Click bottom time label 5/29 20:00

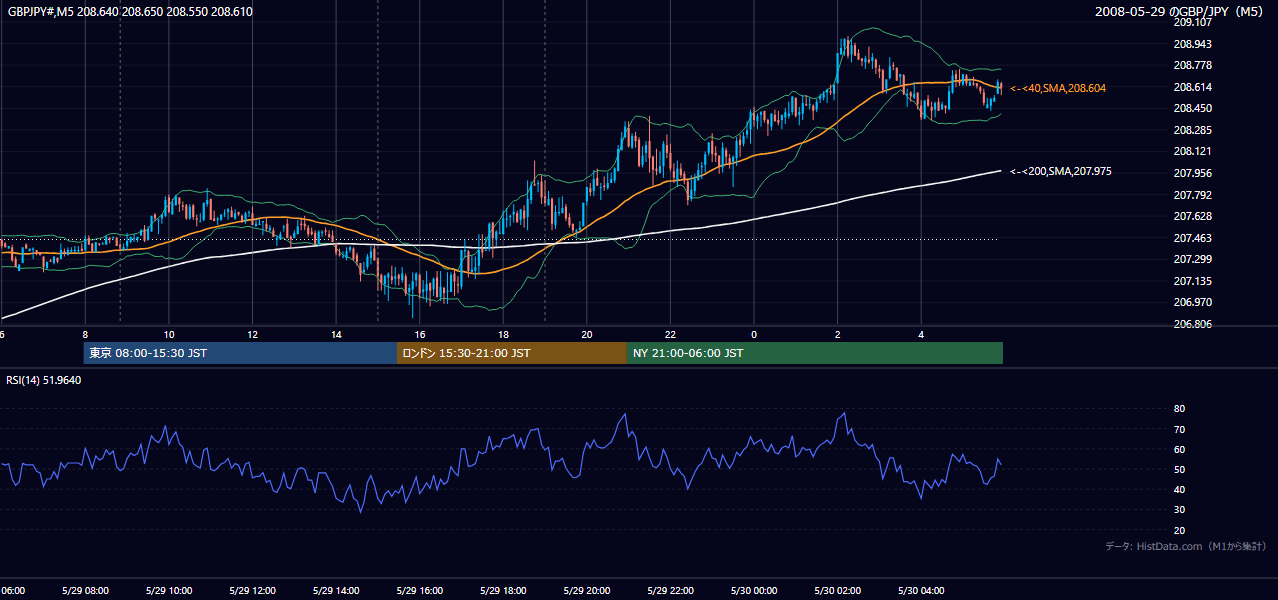587,591
